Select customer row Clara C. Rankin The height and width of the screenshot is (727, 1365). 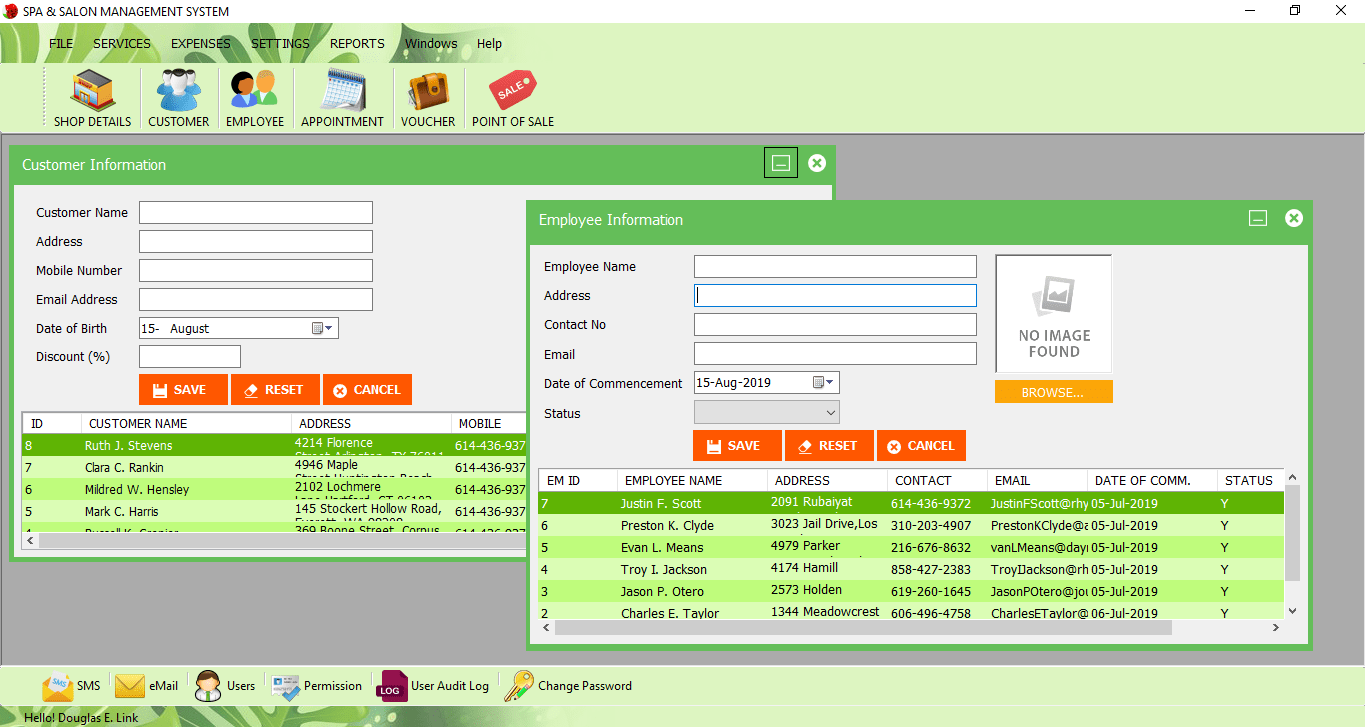(x=274, y=467)
